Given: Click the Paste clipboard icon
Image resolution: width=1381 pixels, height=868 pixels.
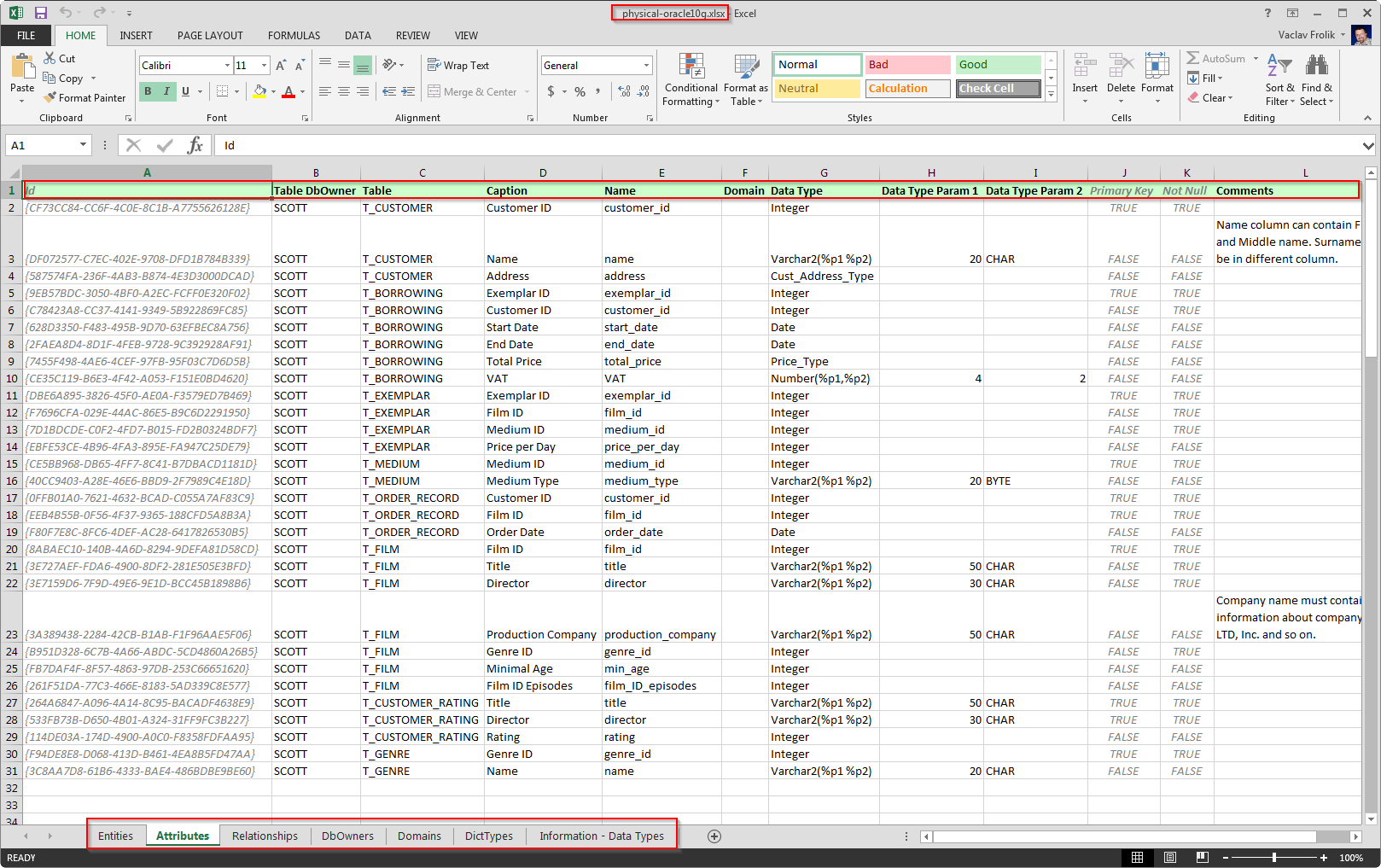Looking at the screenshot, I should tap(22, 67).
